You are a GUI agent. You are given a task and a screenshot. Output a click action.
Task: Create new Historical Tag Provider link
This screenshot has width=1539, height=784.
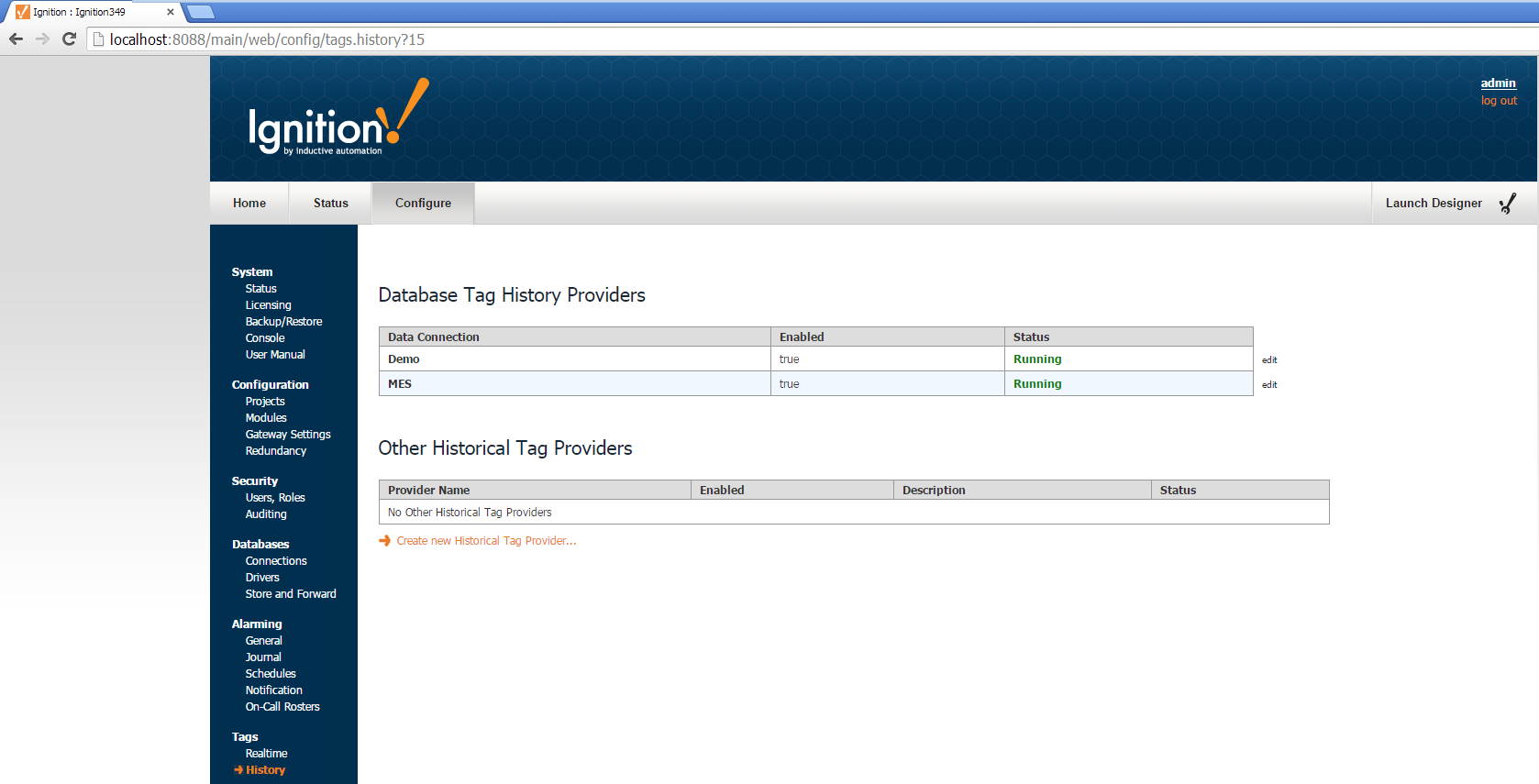486,541
